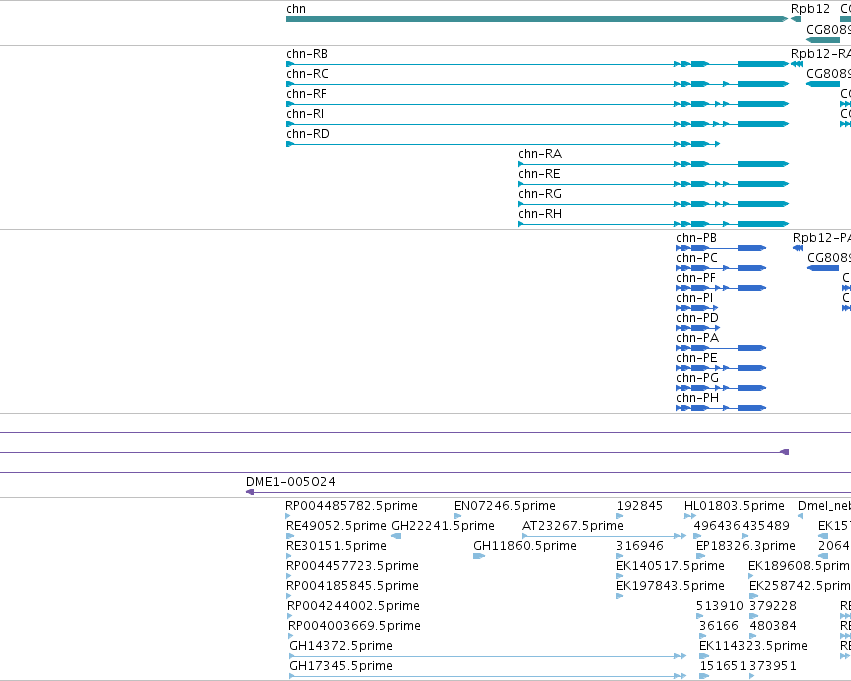
Task: Select the EK114323.5prime EST label
Action: [753, 646]
